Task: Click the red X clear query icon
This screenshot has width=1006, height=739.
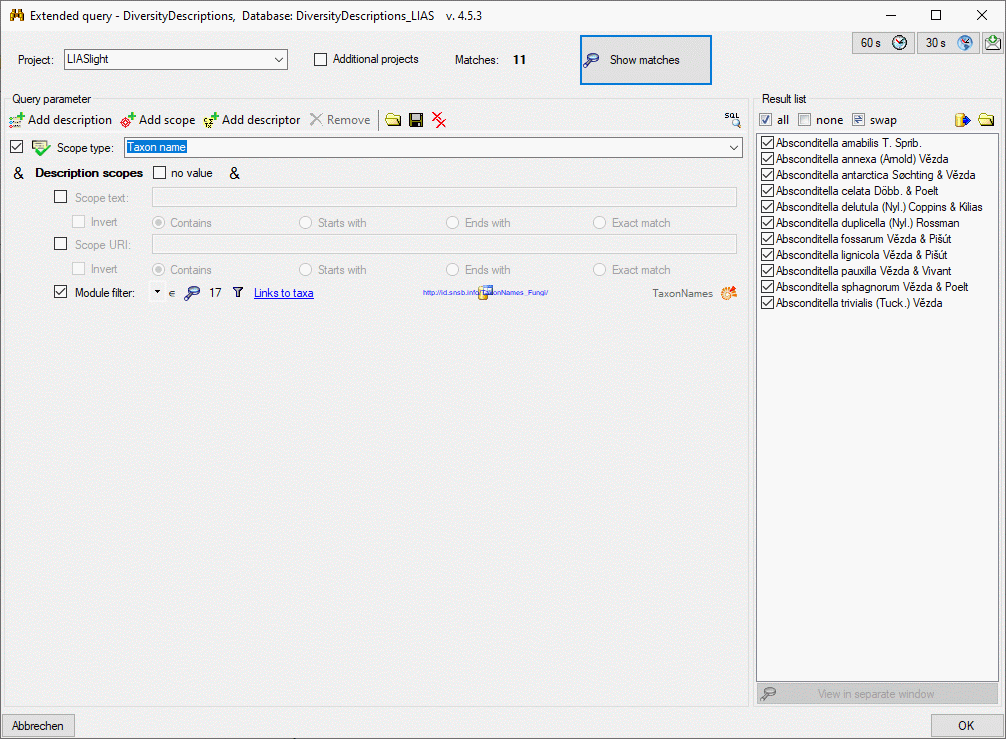Action: [x=439, y=120]
